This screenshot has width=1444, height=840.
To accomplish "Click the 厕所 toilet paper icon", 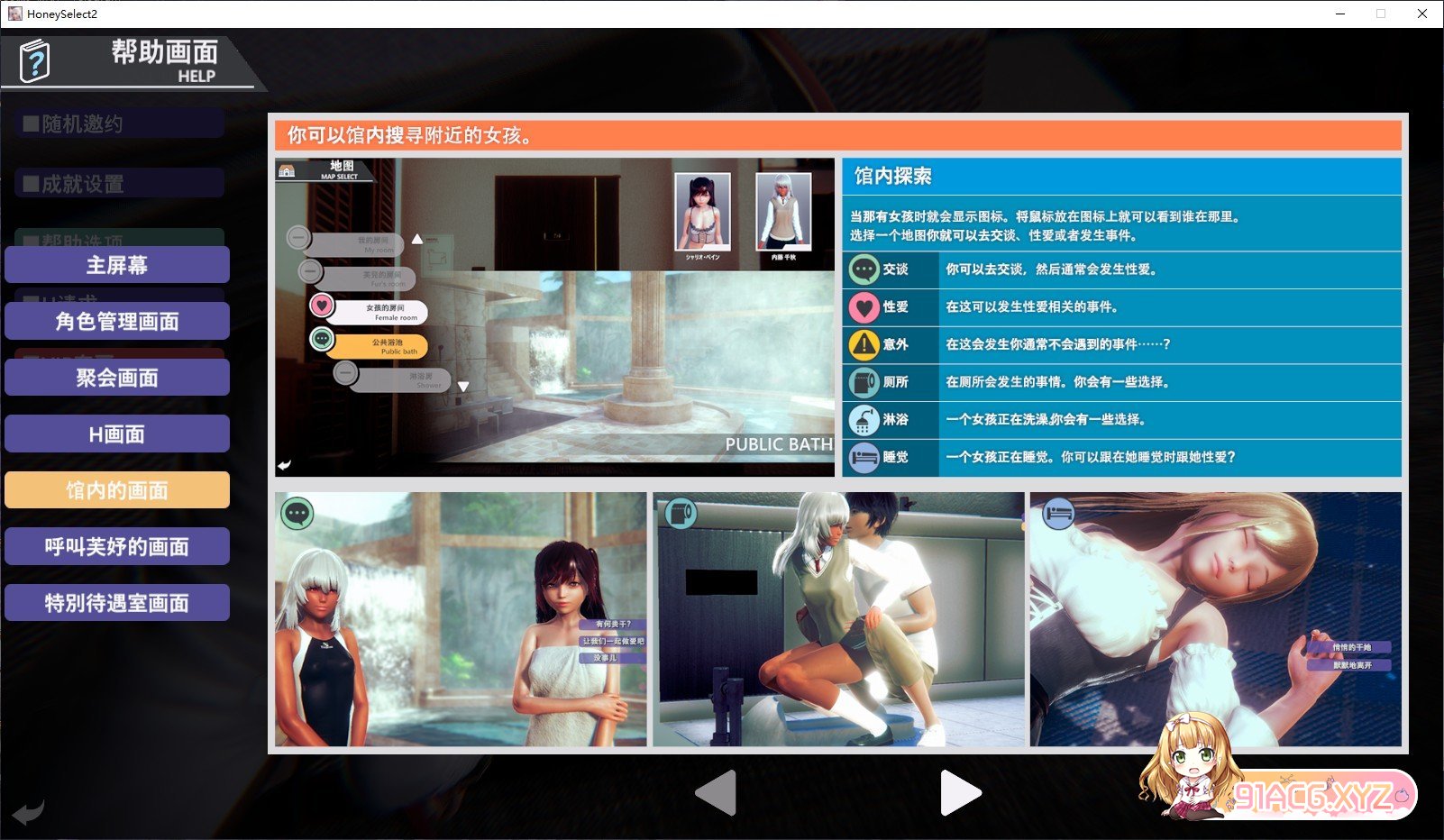I will 864,382.
